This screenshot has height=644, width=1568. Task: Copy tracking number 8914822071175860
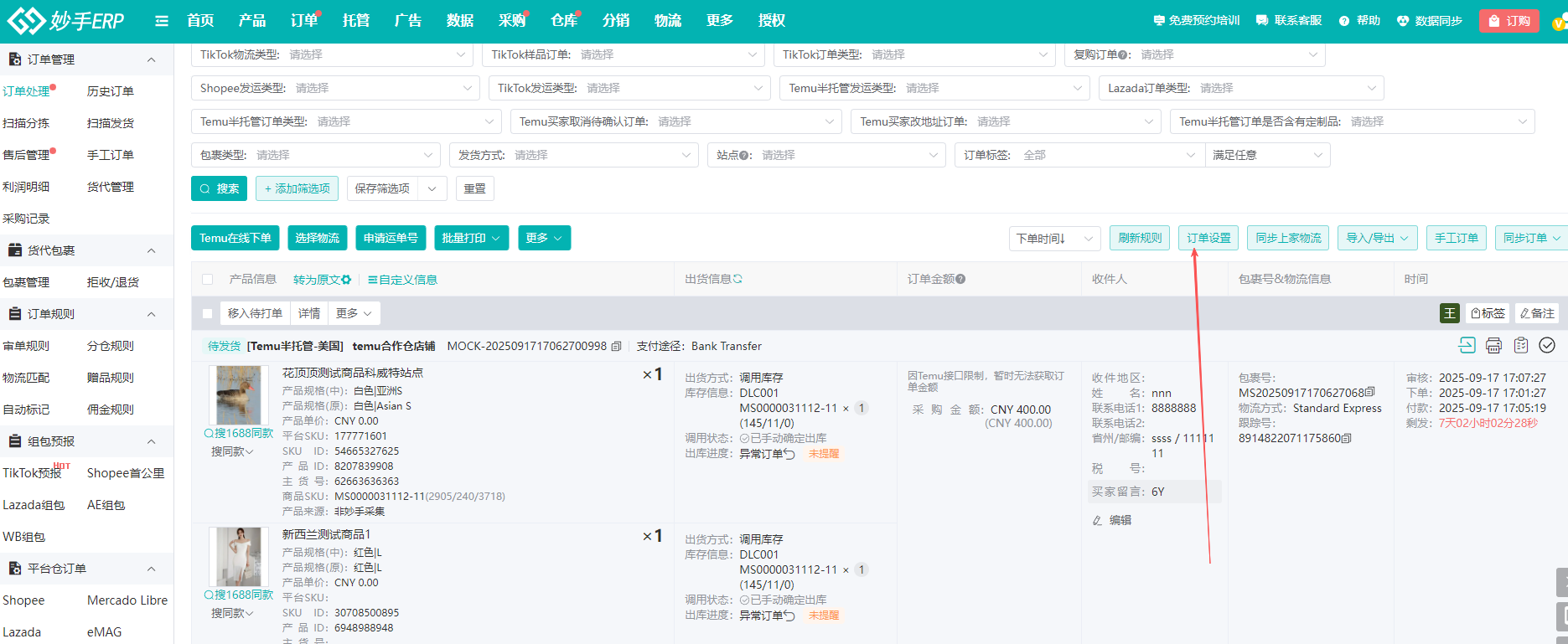click(1346, 438)
